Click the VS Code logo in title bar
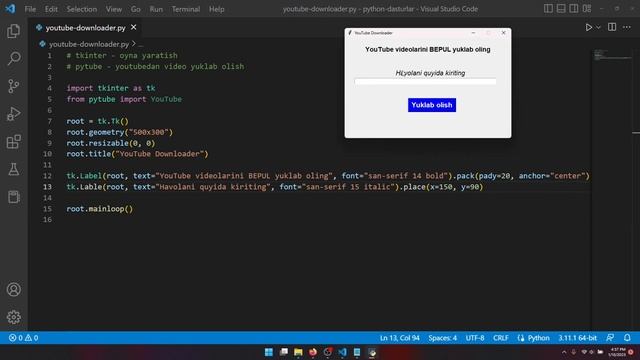 10,9
